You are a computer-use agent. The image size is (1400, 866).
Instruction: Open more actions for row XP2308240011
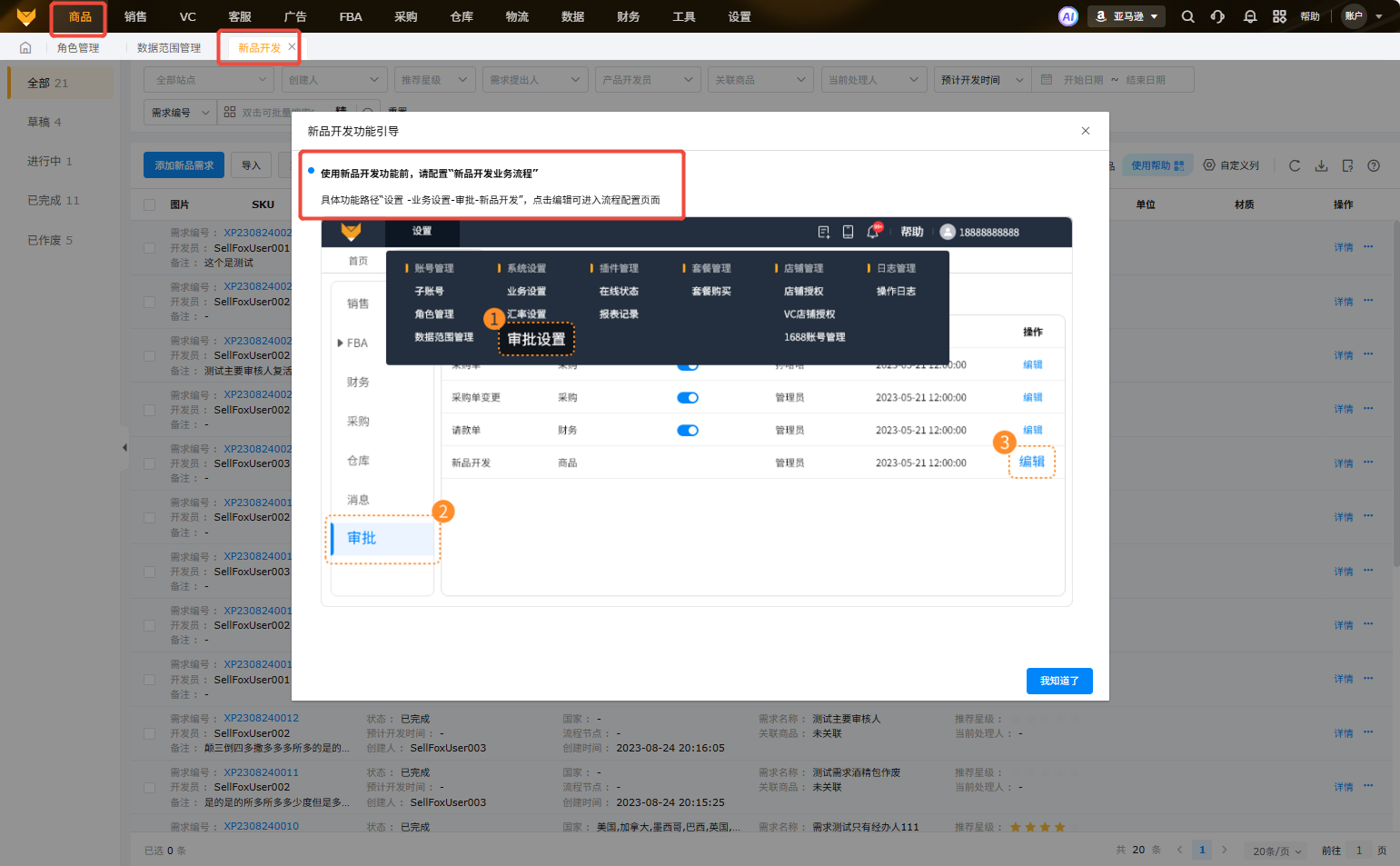pos(1368,786)
